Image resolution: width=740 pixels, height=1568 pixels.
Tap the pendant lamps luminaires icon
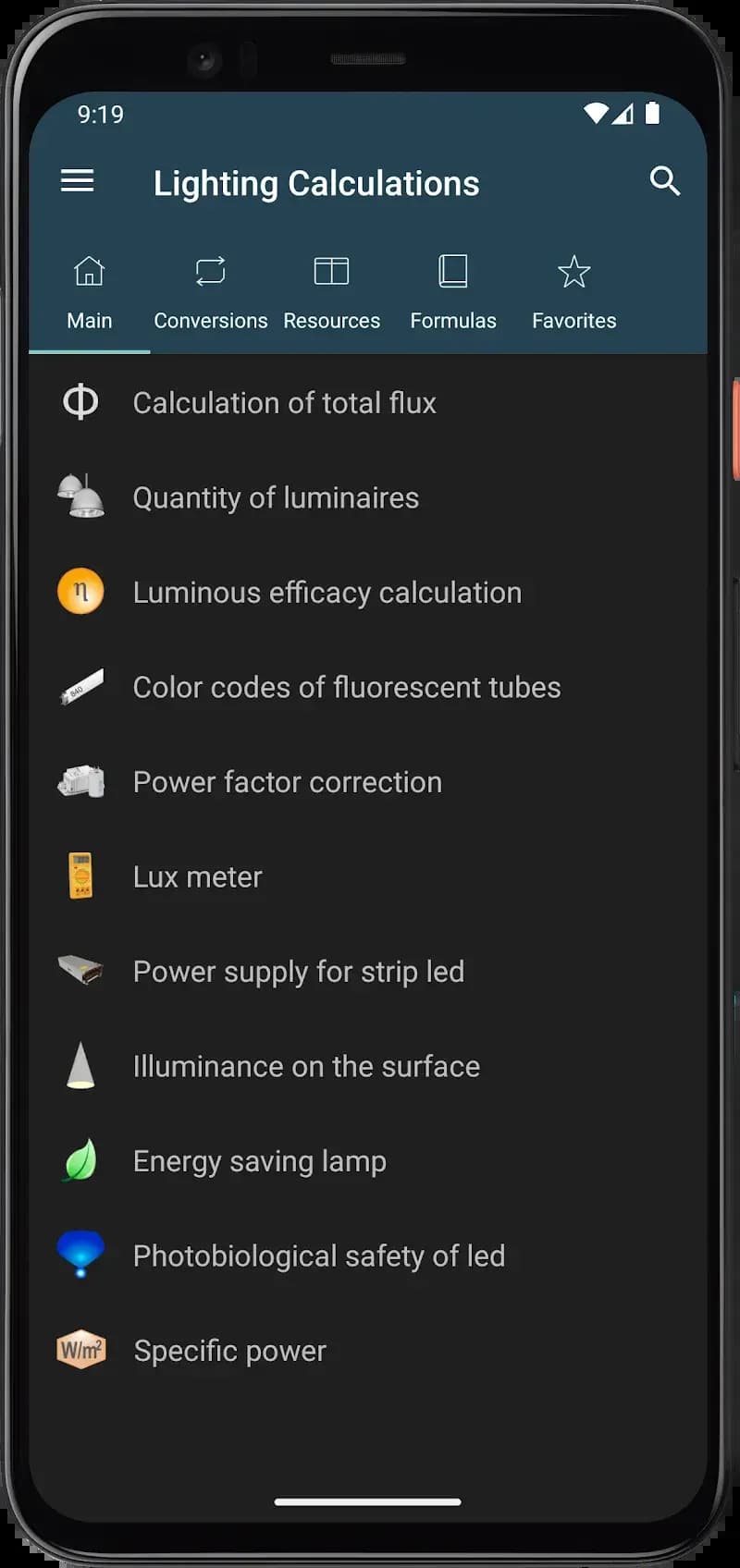pos(80,496)
